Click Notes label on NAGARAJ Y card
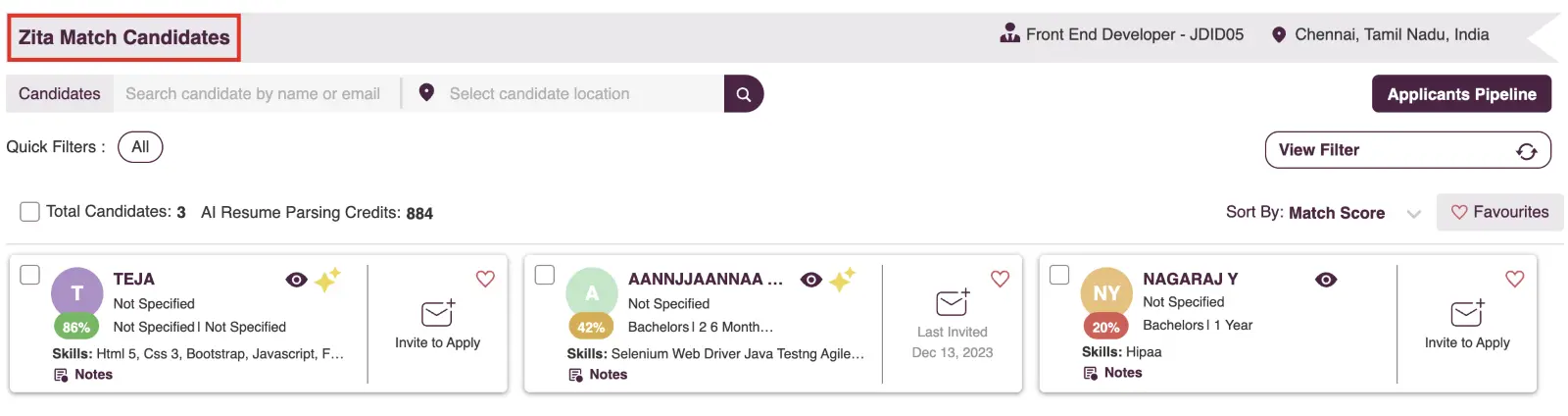 (x=1123, y=373)
